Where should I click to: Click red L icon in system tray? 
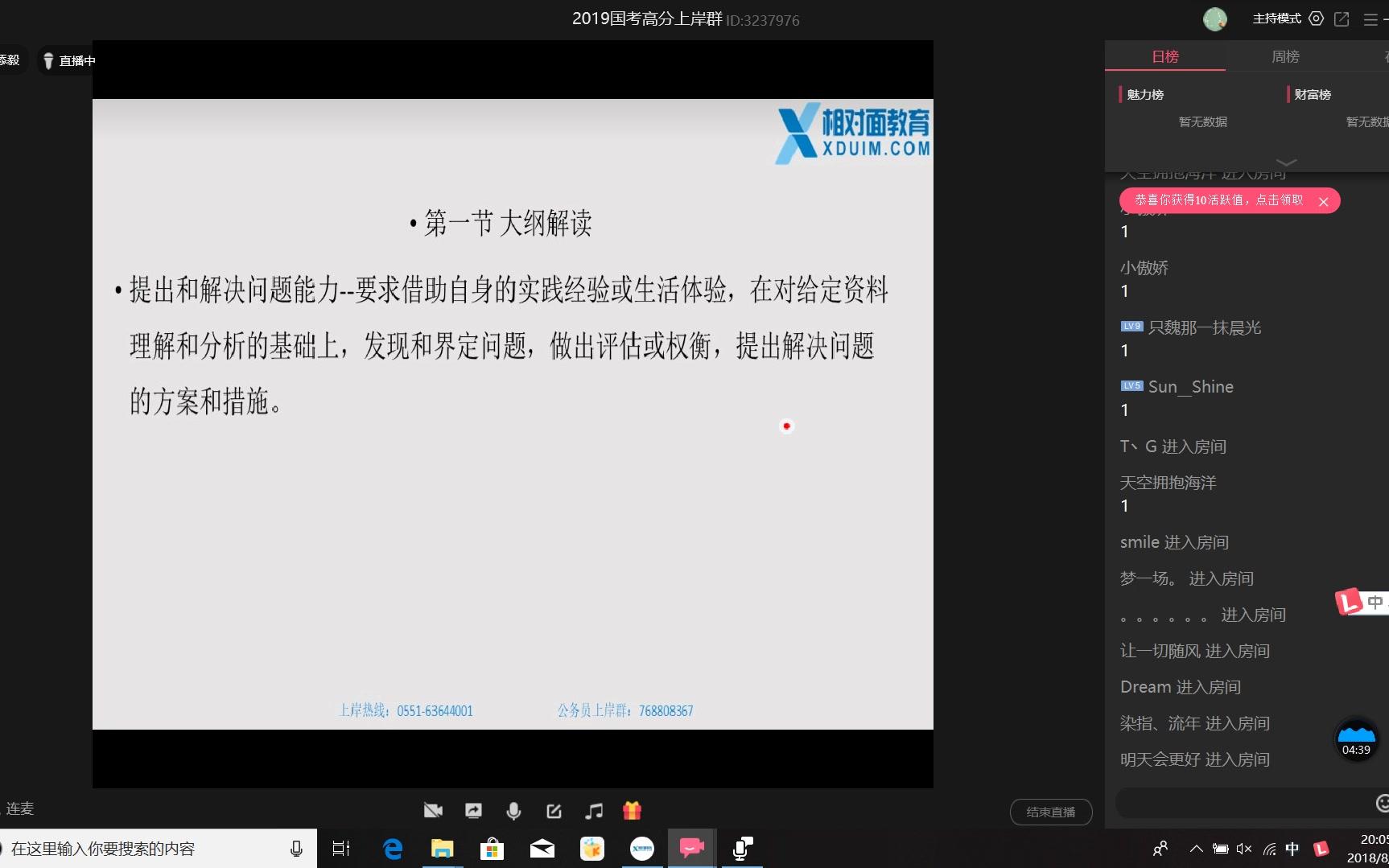click(1321, 849)
